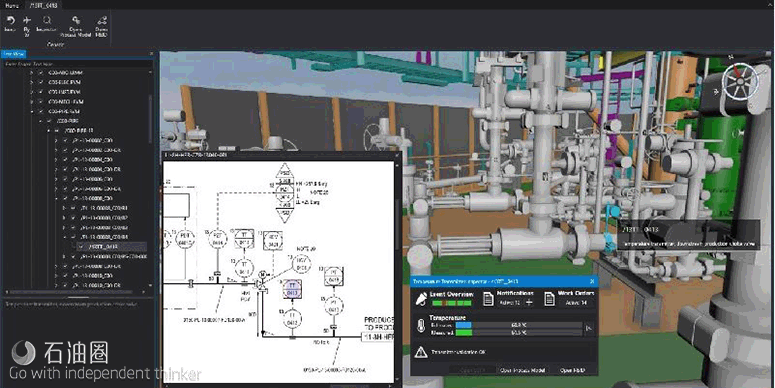Click the compass navigation widget in the 3D view
This screenshot has height=388, width=775.
(739, 81)
